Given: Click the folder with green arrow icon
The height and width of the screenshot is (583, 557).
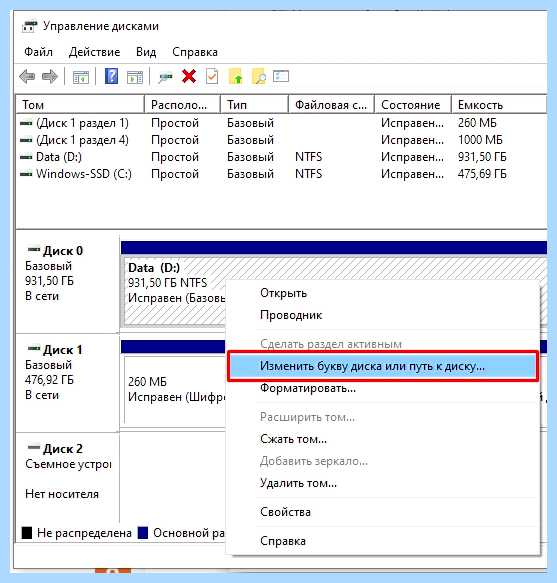Looking at the screenshot, I should click(236, 77).
